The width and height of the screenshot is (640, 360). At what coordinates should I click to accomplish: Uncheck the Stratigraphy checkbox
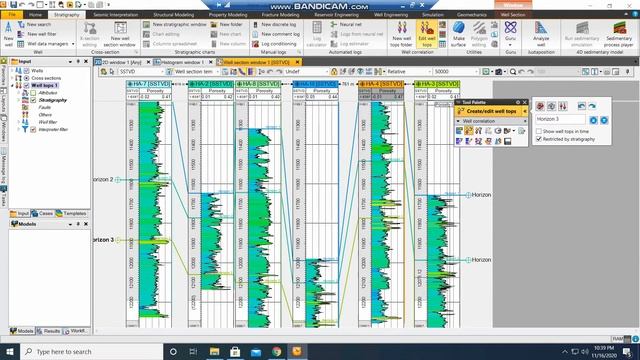(x=33, y=100)
